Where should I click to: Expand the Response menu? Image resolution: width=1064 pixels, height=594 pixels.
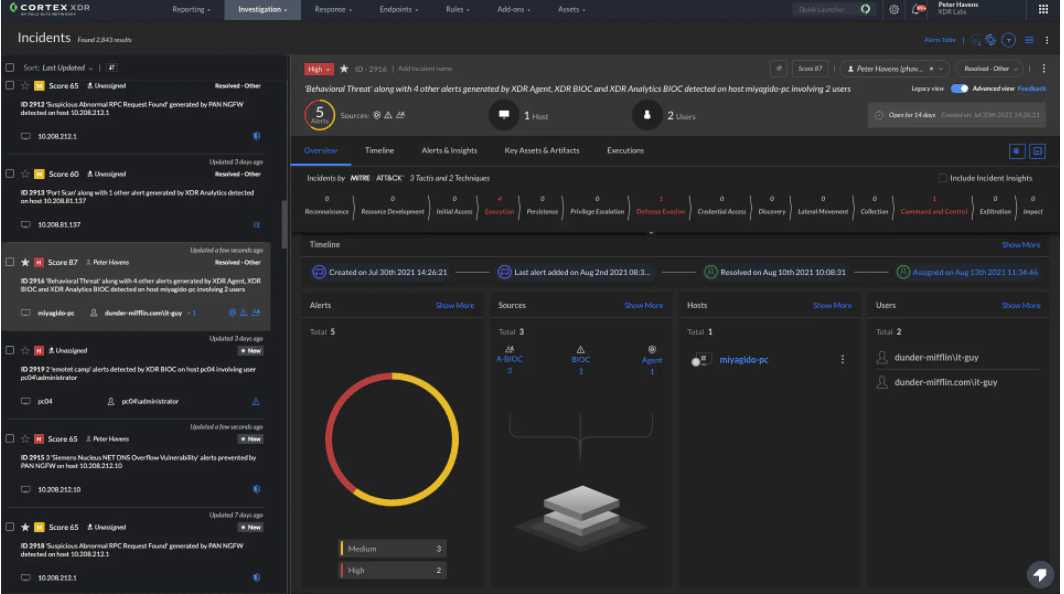tap(333, 10)
